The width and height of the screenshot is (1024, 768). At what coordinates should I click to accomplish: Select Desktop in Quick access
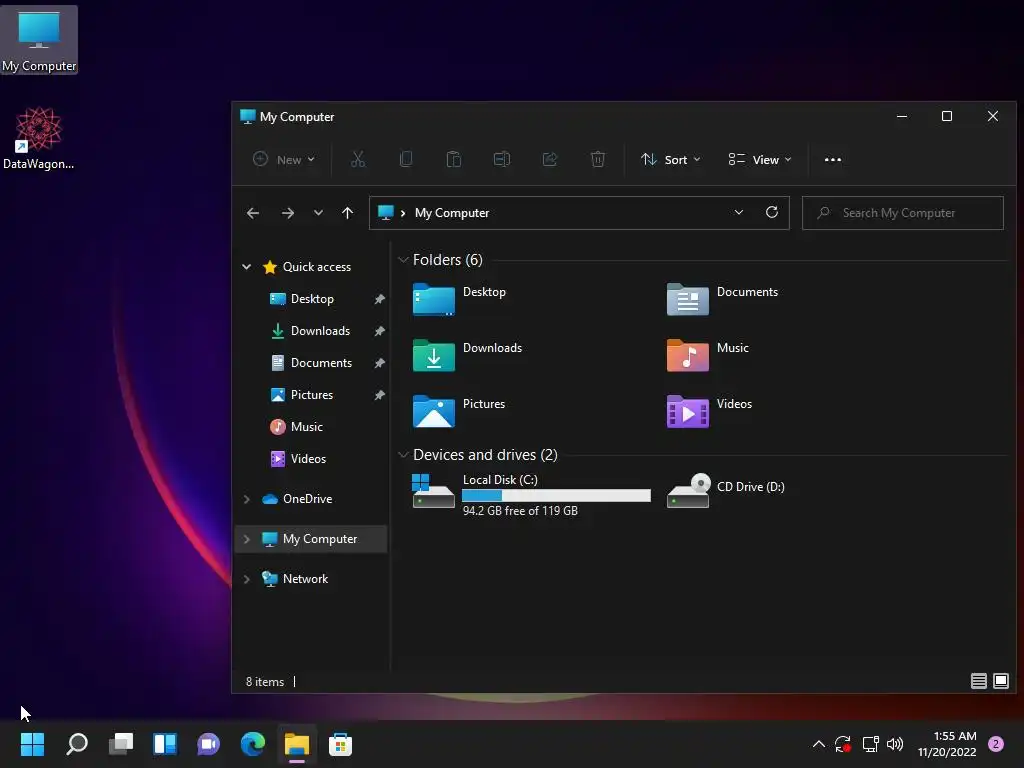pyautogui.click(x=312, y=298)
